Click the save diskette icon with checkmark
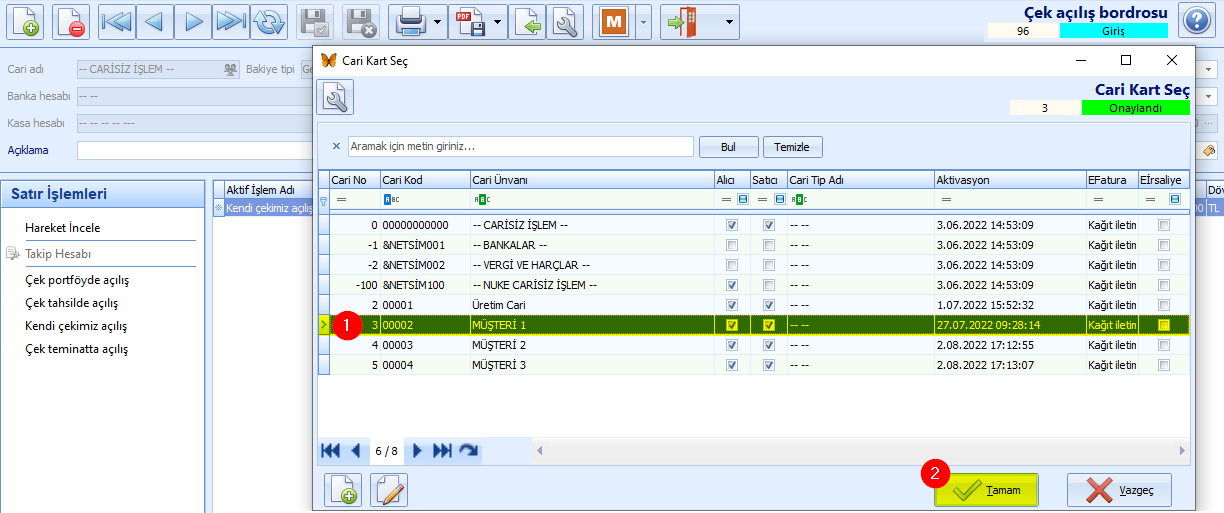The height and width of the screenshot is (513, 1224). [x=316, y=21]
